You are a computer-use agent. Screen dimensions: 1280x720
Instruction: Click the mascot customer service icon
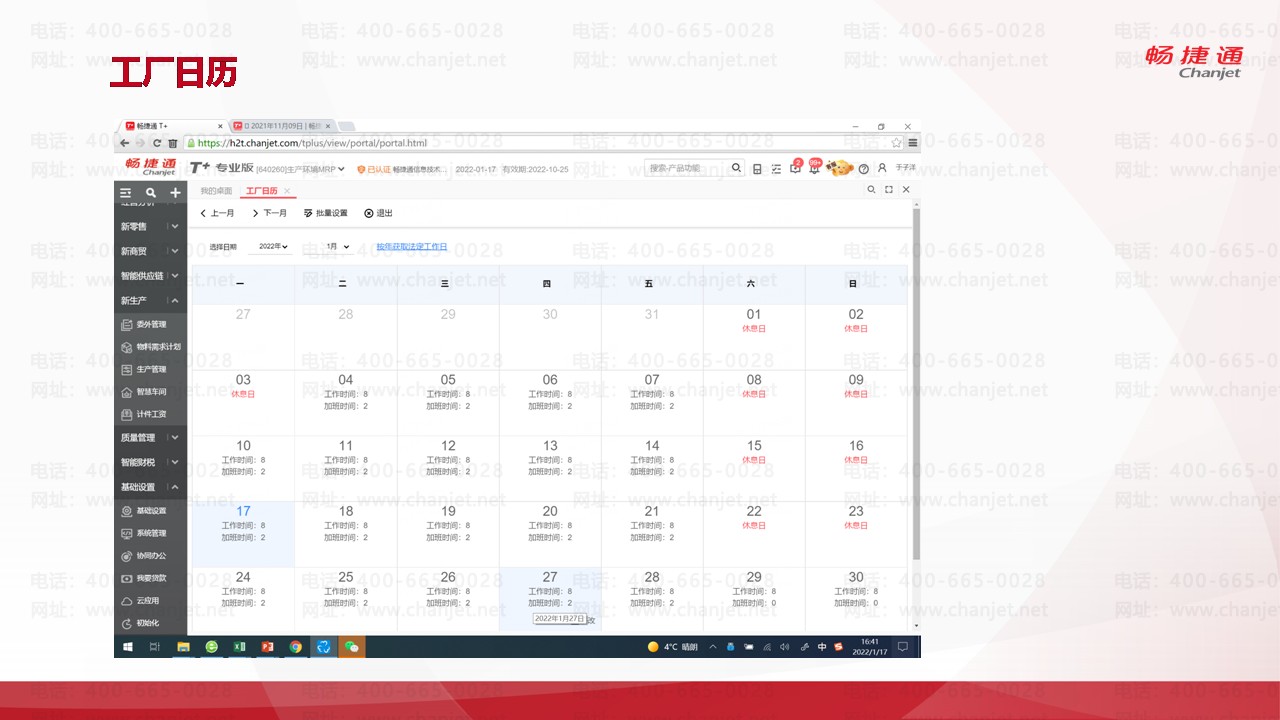coord(840,168)
